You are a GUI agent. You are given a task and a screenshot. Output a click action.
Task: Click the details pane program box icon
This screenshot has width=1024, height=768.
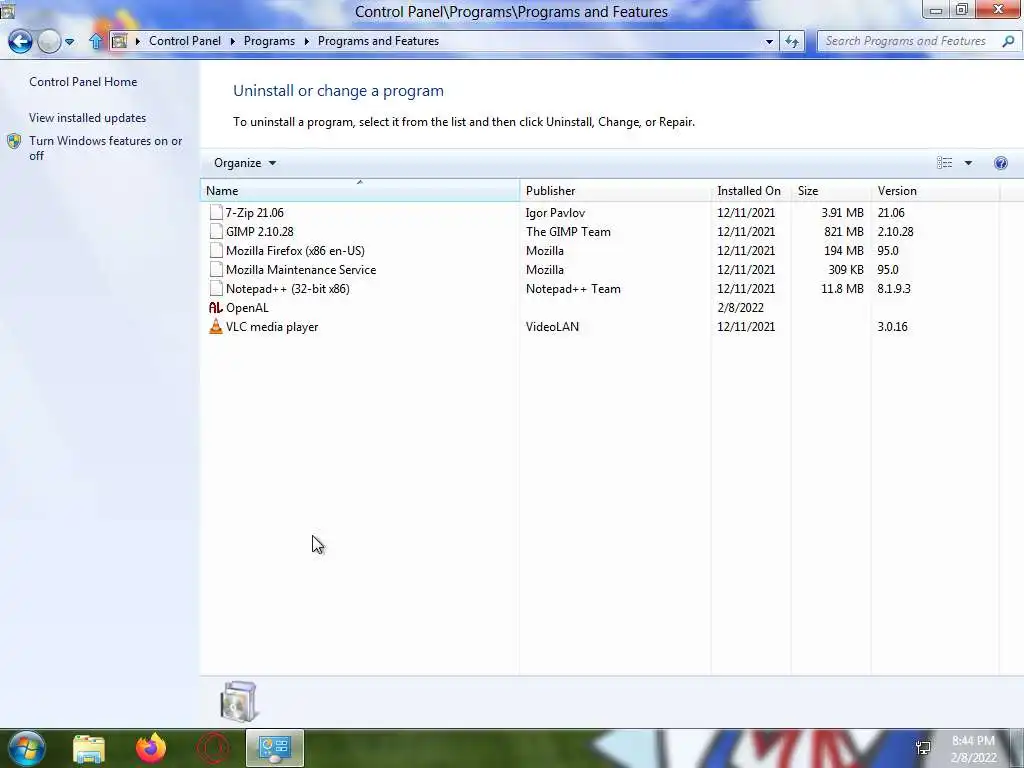(x=239, y=701)
